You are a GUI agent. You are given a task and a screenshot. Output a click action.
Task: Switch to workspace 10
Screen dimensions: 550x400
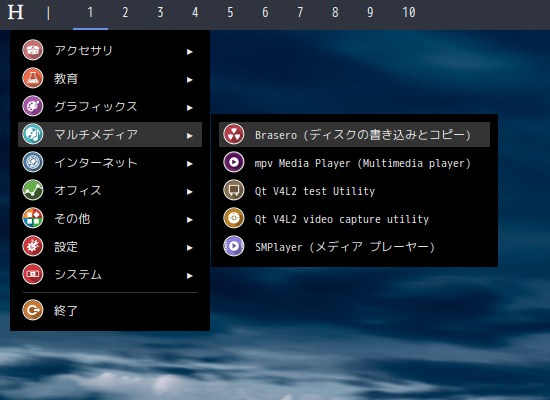[x=409, y=13]
